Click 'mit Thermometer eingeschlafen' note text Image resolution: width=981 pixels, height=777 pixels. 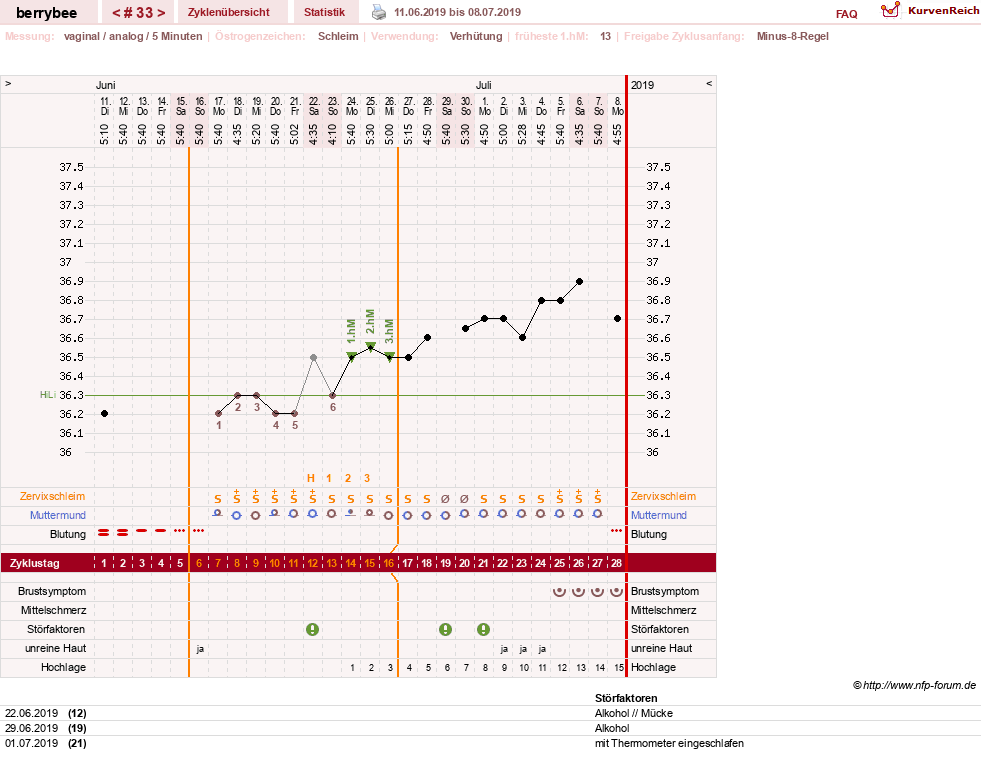(x=669, y=743)
